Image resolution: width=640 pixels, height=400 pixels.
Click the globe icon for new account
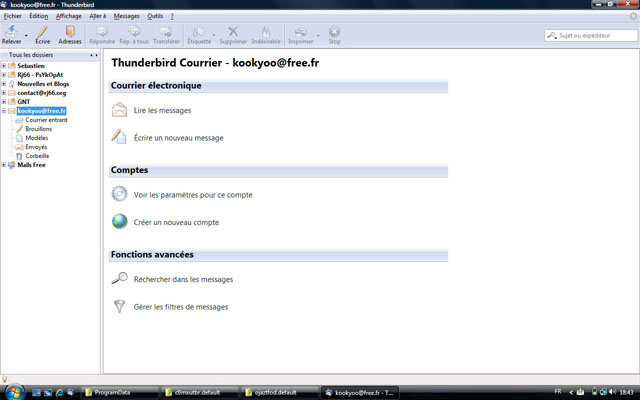coord(120,221)
